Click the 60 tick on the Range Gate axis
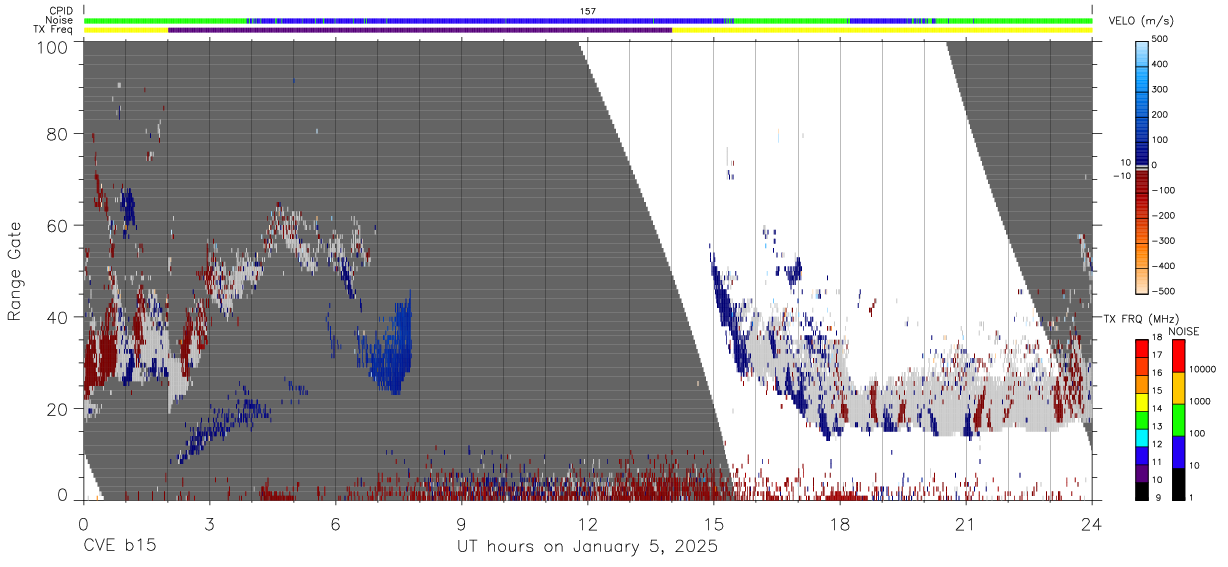The image size is (1228, 567). point(58,226)
